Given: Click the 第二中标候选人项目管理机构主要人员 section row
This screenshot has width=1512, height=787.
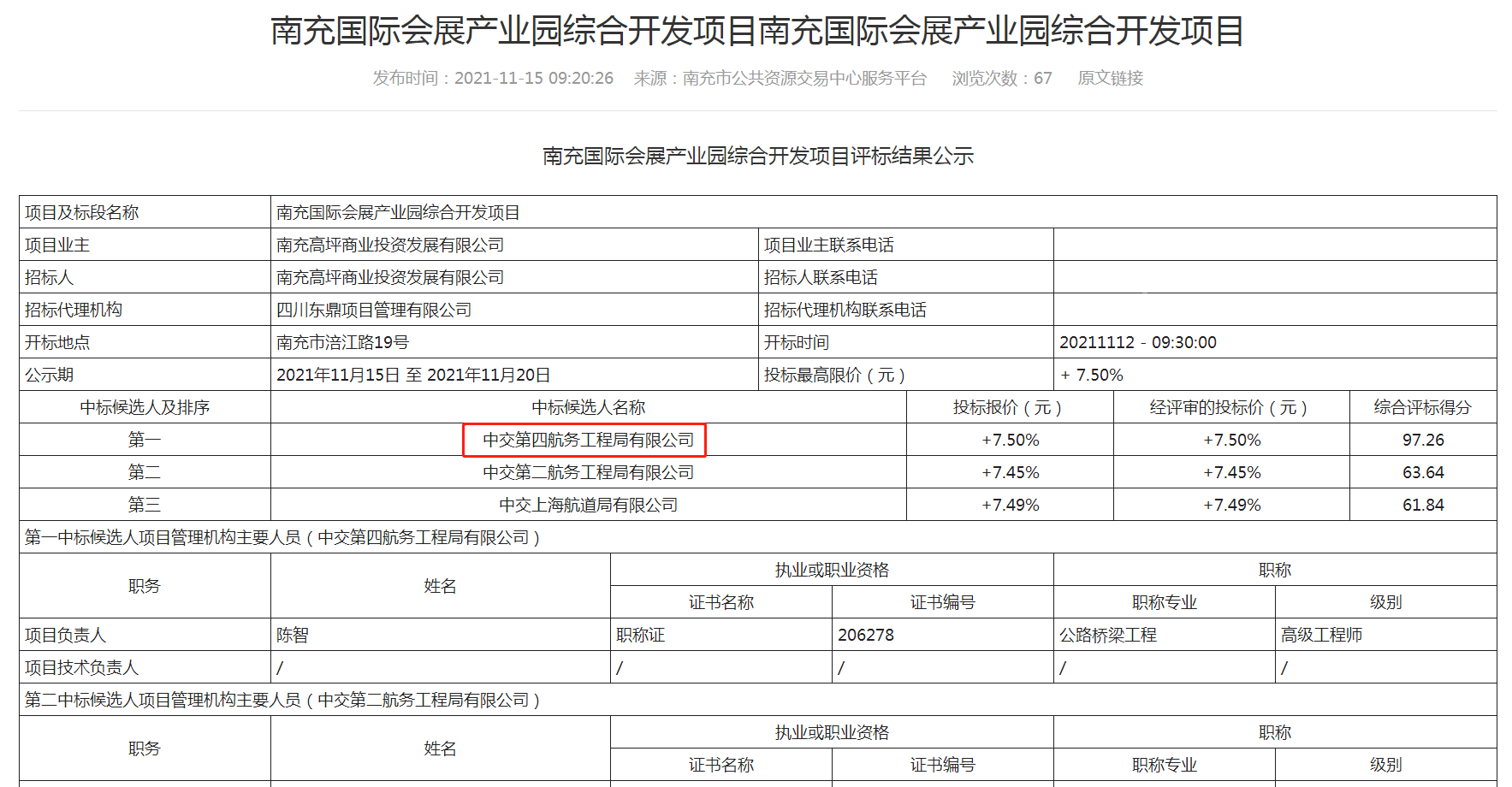Looking at the screenshot, I should pos(758,700).
